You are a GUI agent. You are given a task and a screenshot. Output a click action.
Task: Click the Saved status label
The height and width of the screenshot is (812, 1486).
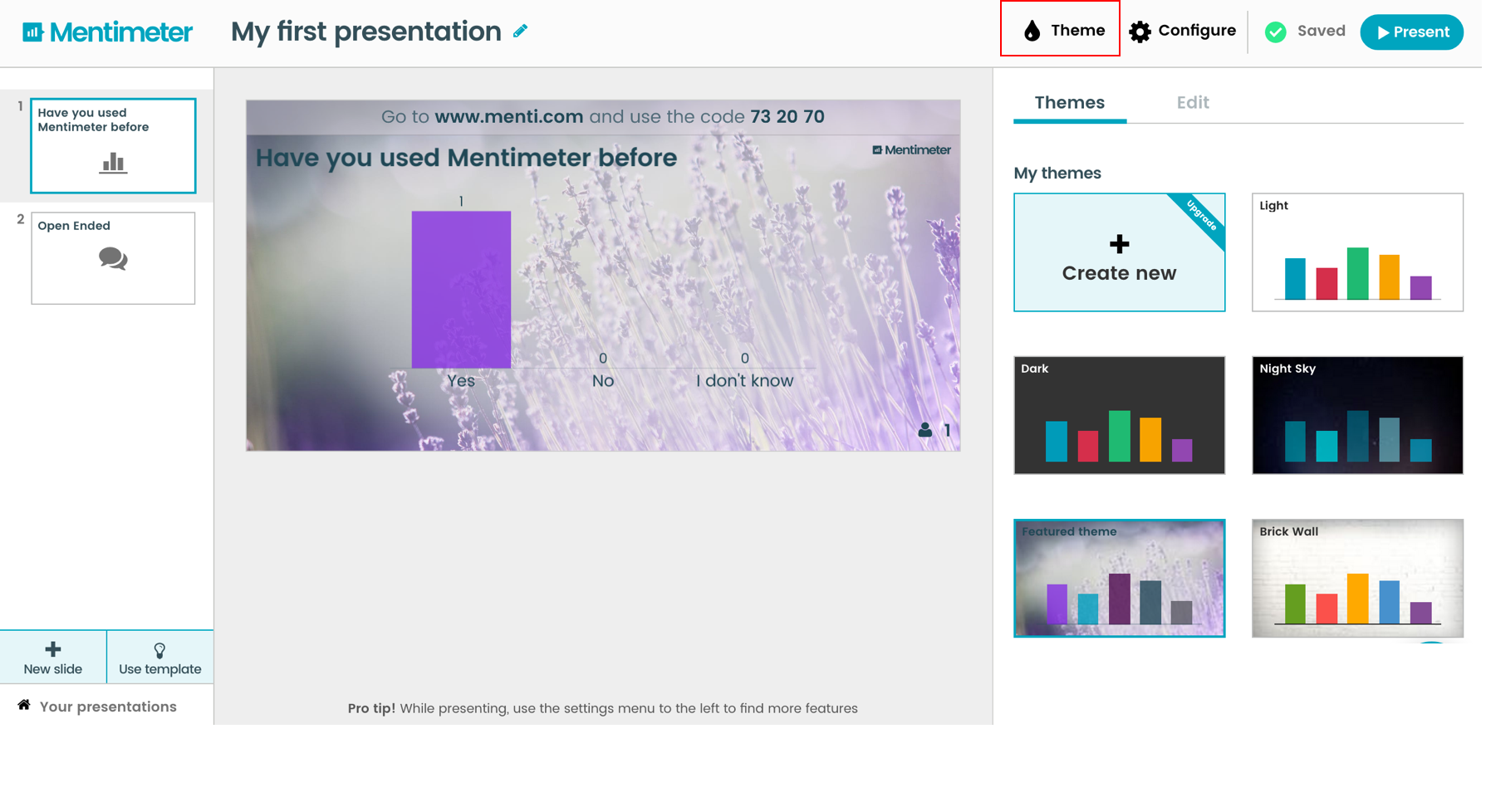(1321, 32)
